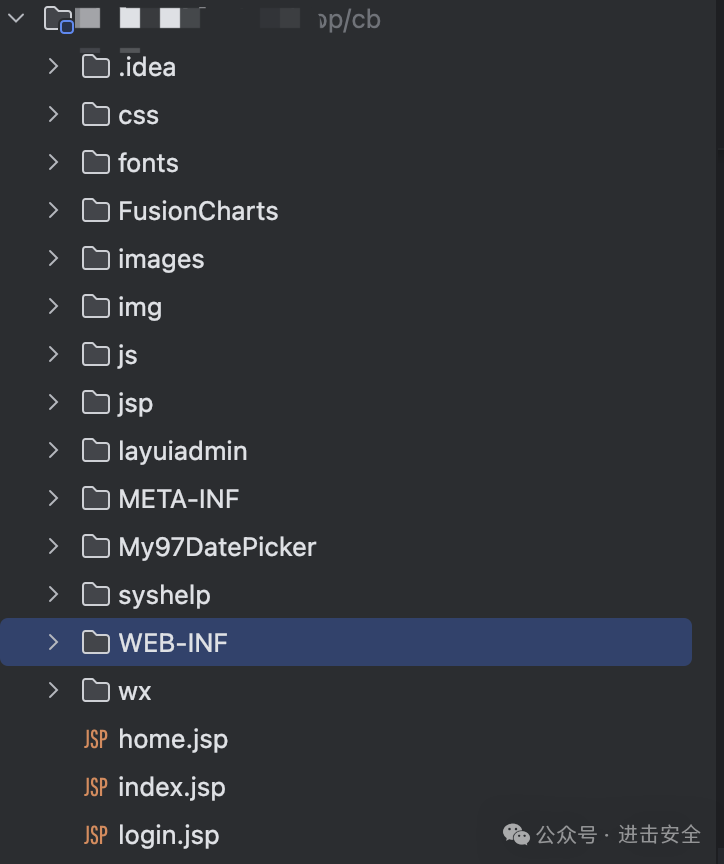Screen dimensions: 724x864
Task: Click the FusionCharts folder icon
Action: 96,211
